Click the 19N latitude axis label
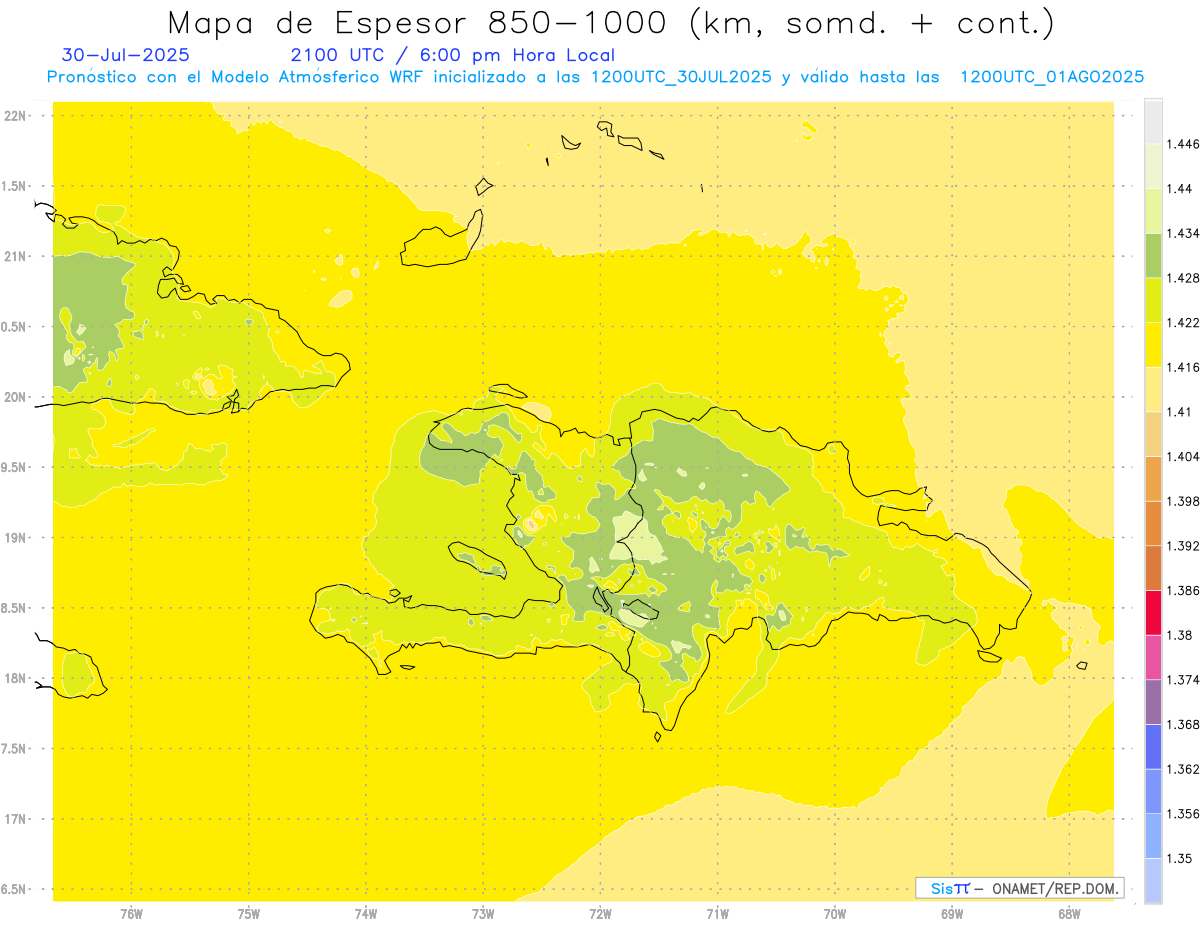The width and height of the screenshot is (1200, 927). click(15, 538)
